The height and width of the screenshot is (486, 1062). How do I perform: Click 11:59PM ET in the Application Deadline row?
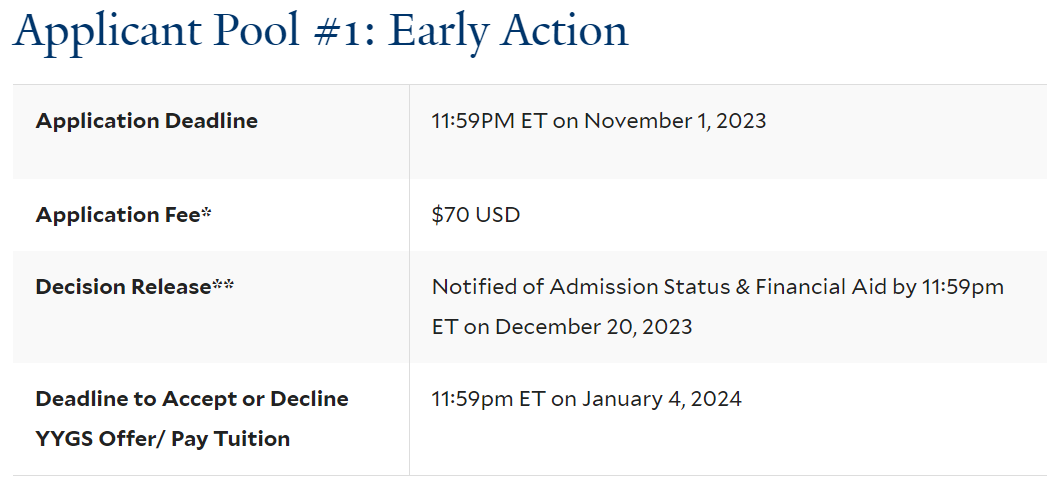(488, 121)
